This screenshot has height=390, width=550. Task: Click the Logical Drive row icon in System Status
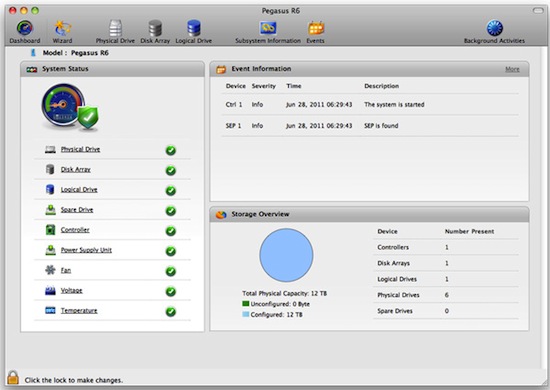point(50,189)
